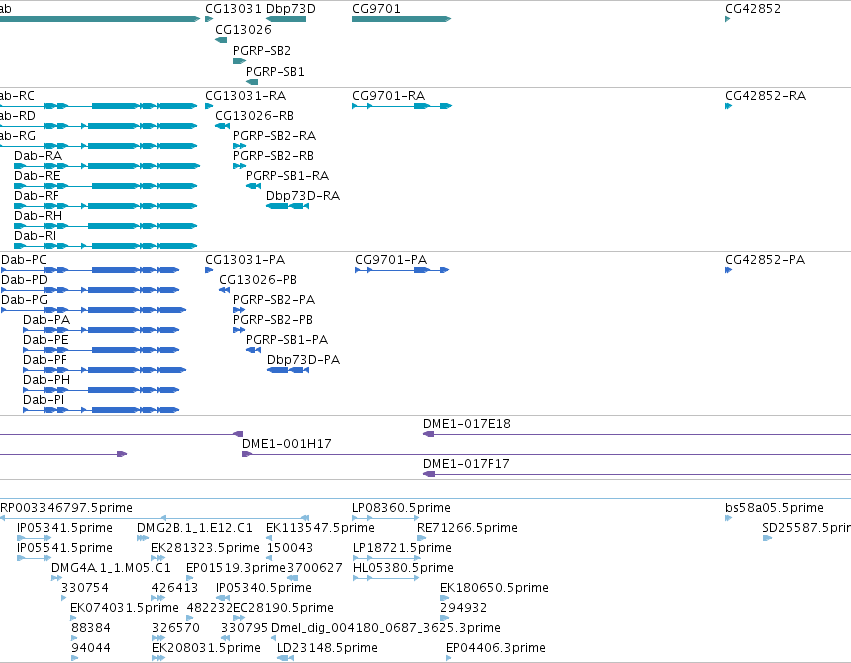Select EST DMG2B.1_1.E12.C1
The height and width of the screenshot is (663, 851).
[x=195, y=528]
